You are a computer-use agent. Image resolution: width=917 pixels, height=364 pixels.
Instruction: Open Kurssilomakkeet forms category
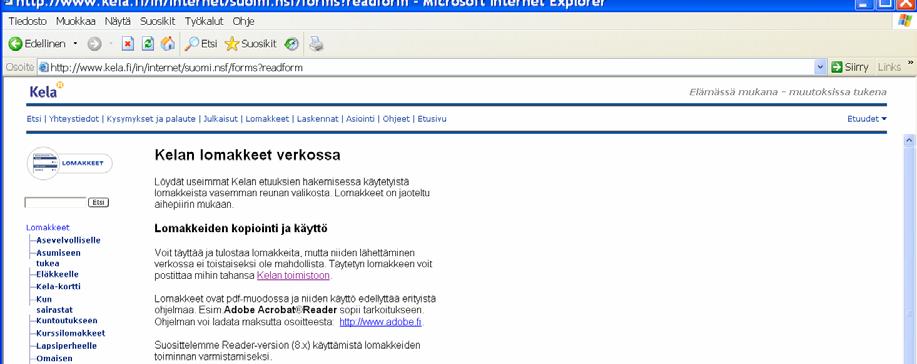click(71, 334)
